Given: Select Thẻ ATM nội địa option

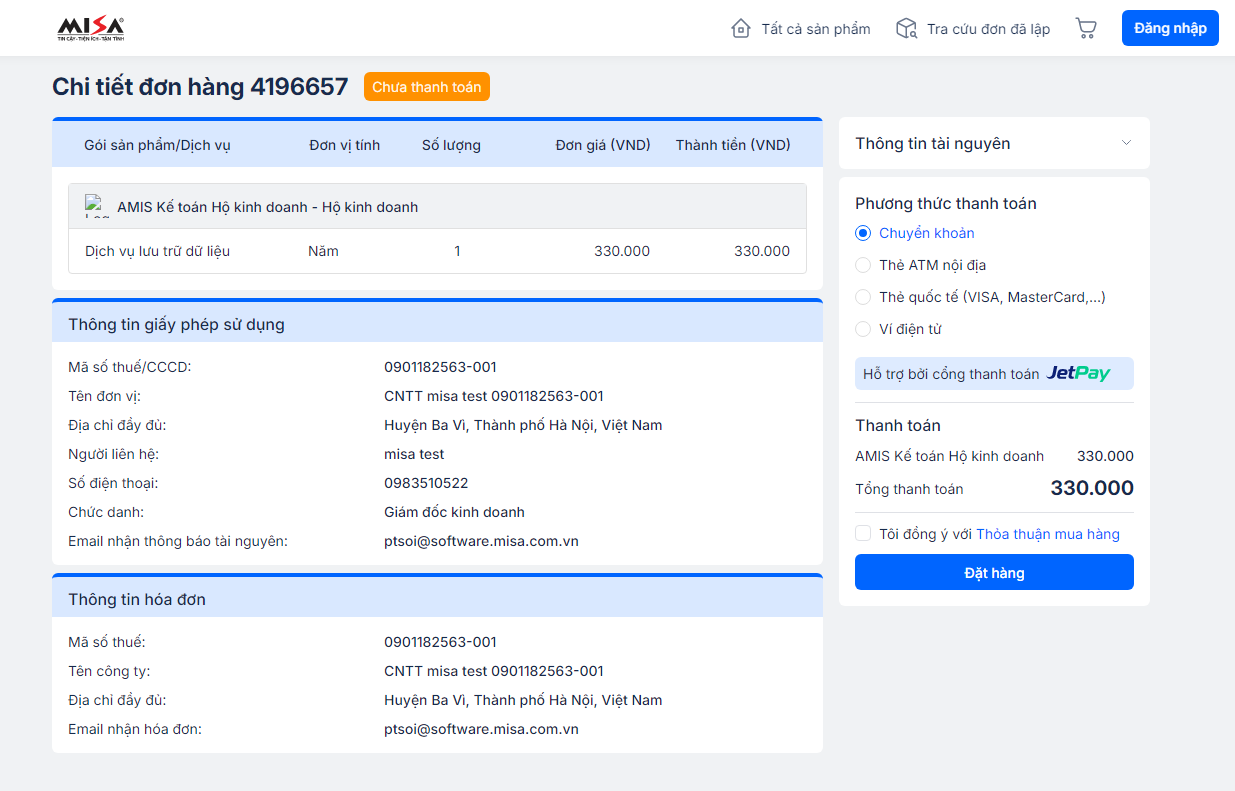Looking at the screenshot, I should (863, 265).
